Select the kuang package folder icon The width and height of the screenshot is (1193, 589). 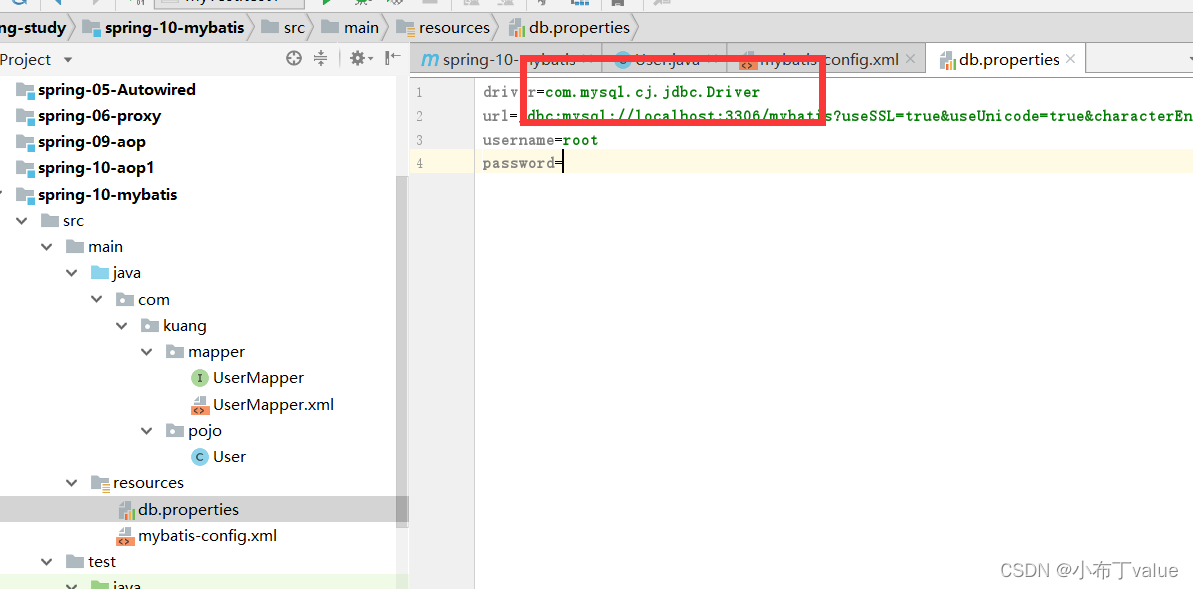[x=150, y=326]
